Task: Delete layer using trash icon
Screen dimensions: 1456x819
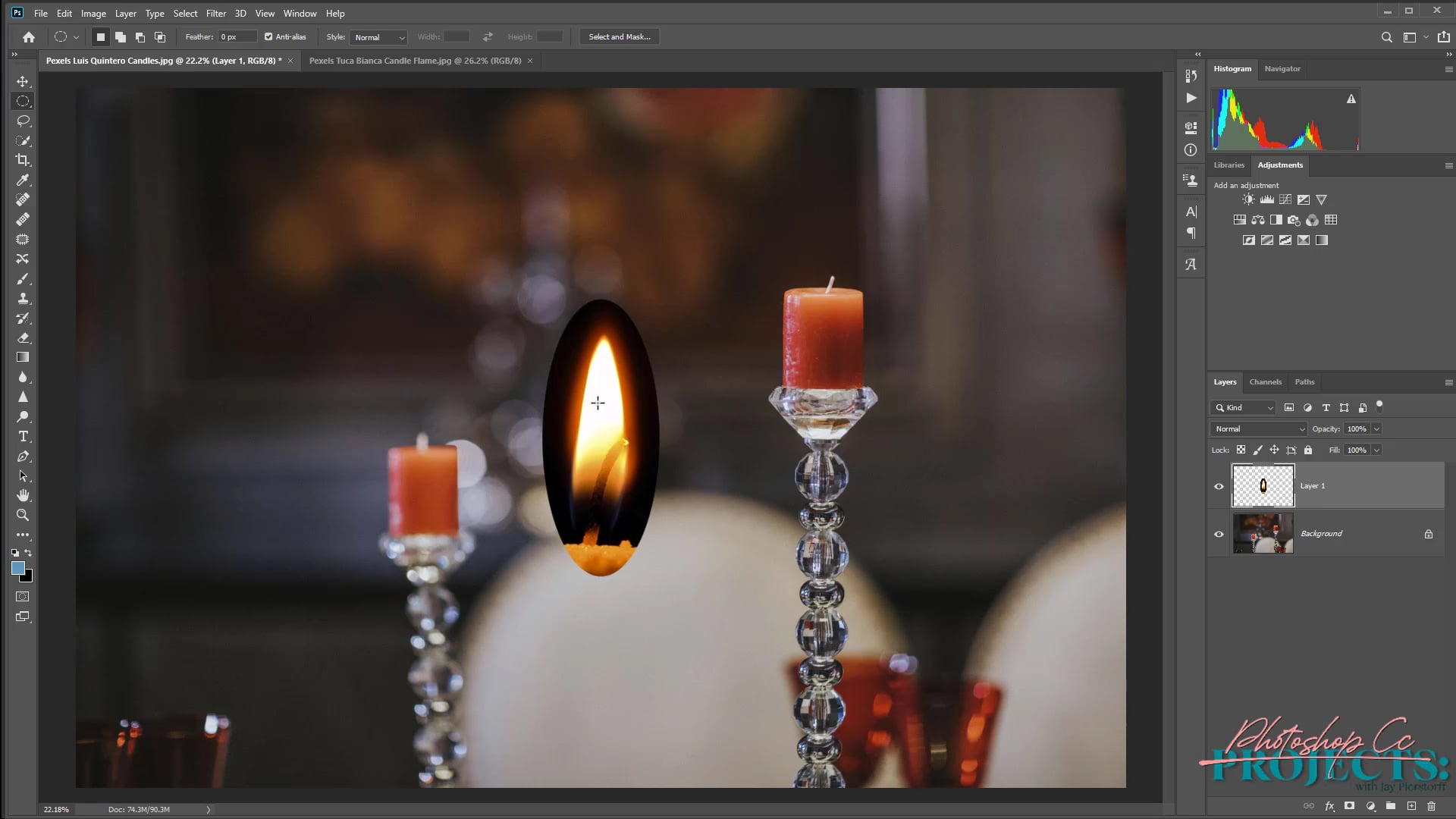Action: tap(1432, 807)
